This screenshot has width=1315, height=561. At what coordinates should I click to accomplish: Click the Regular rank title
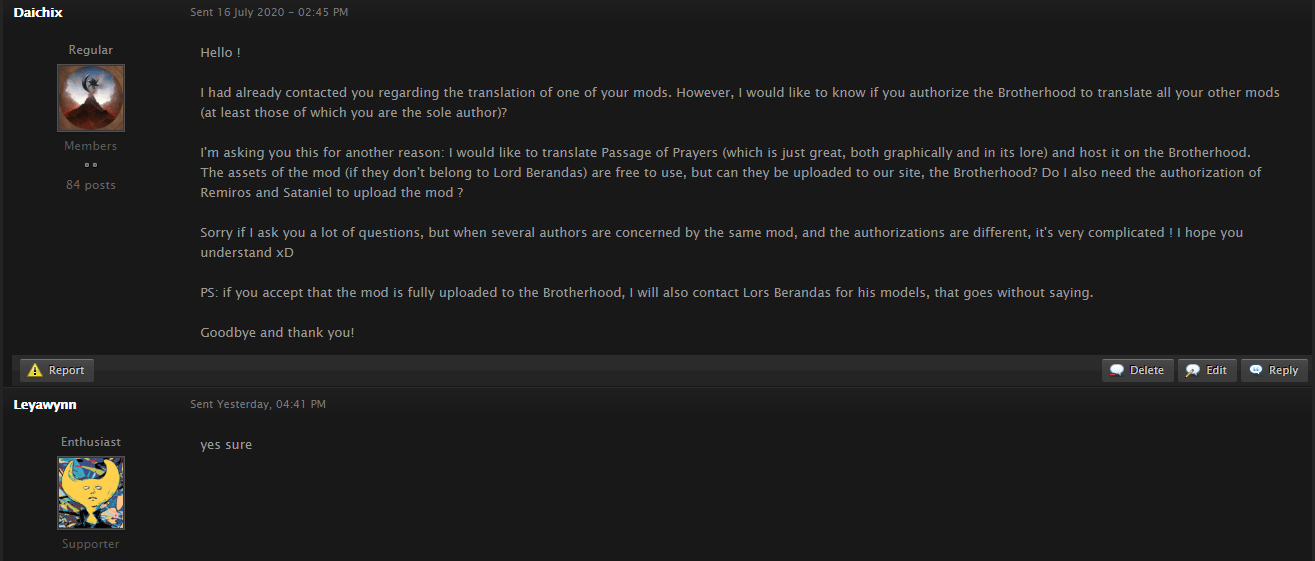tap(91, 50)
